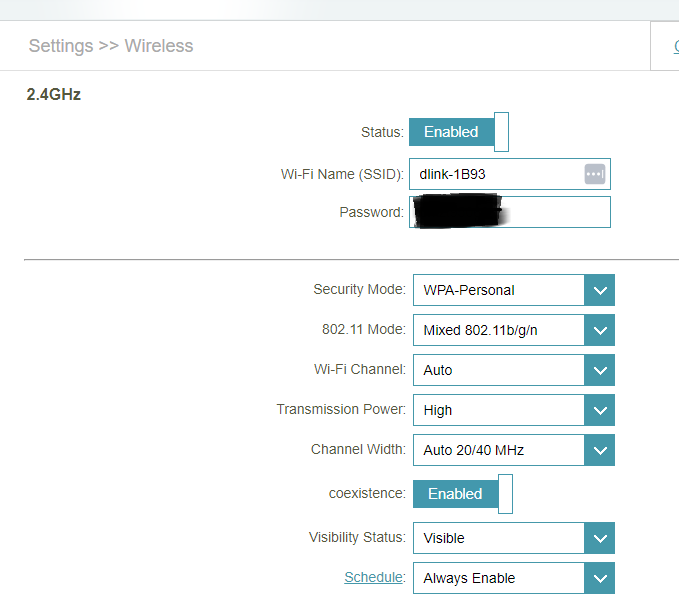Expand the Transmission Power dropdown arrow
679x611 pixels.
click(x=599, y=410)
